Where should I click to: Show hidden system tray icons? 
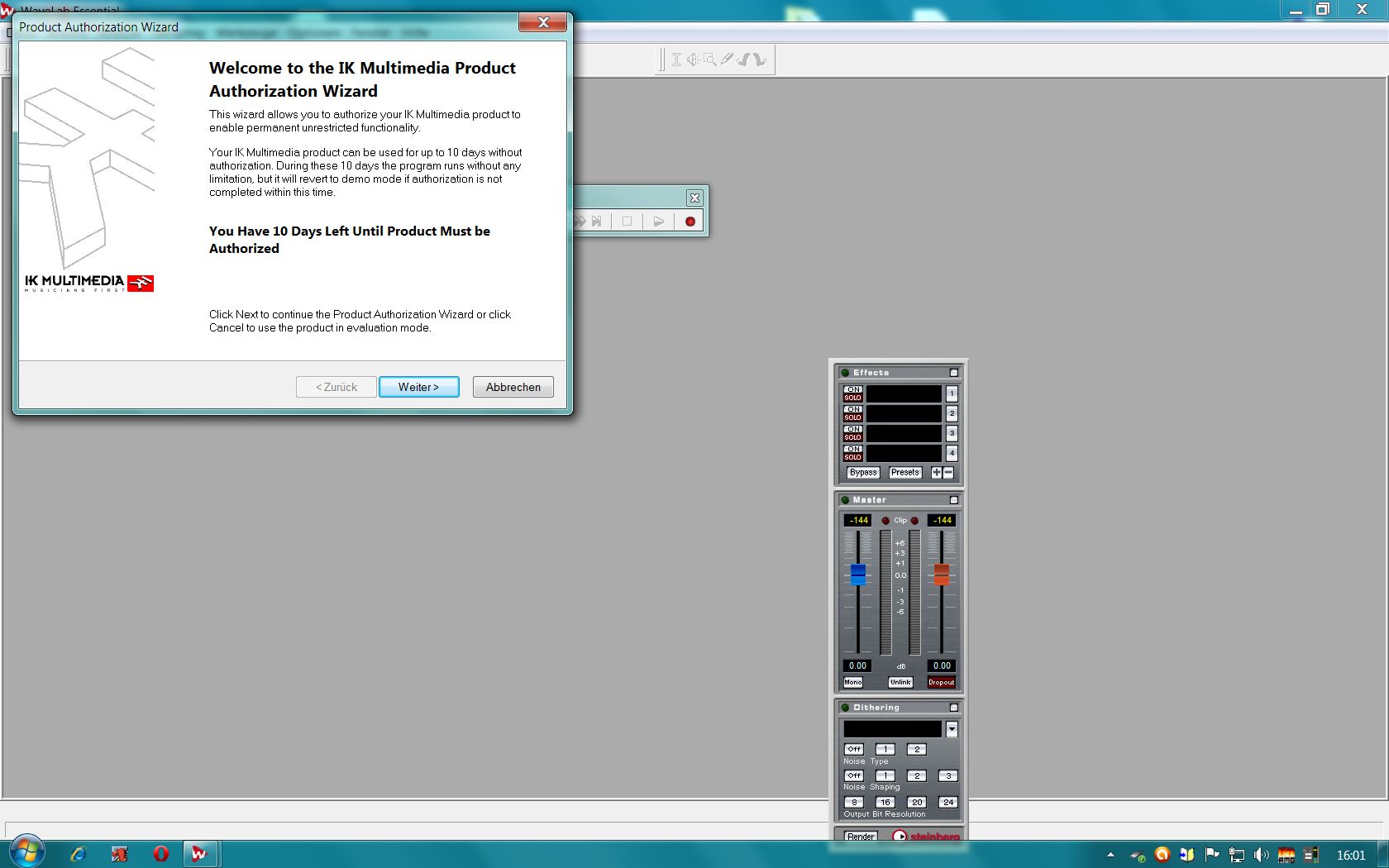click(1111, 855)
